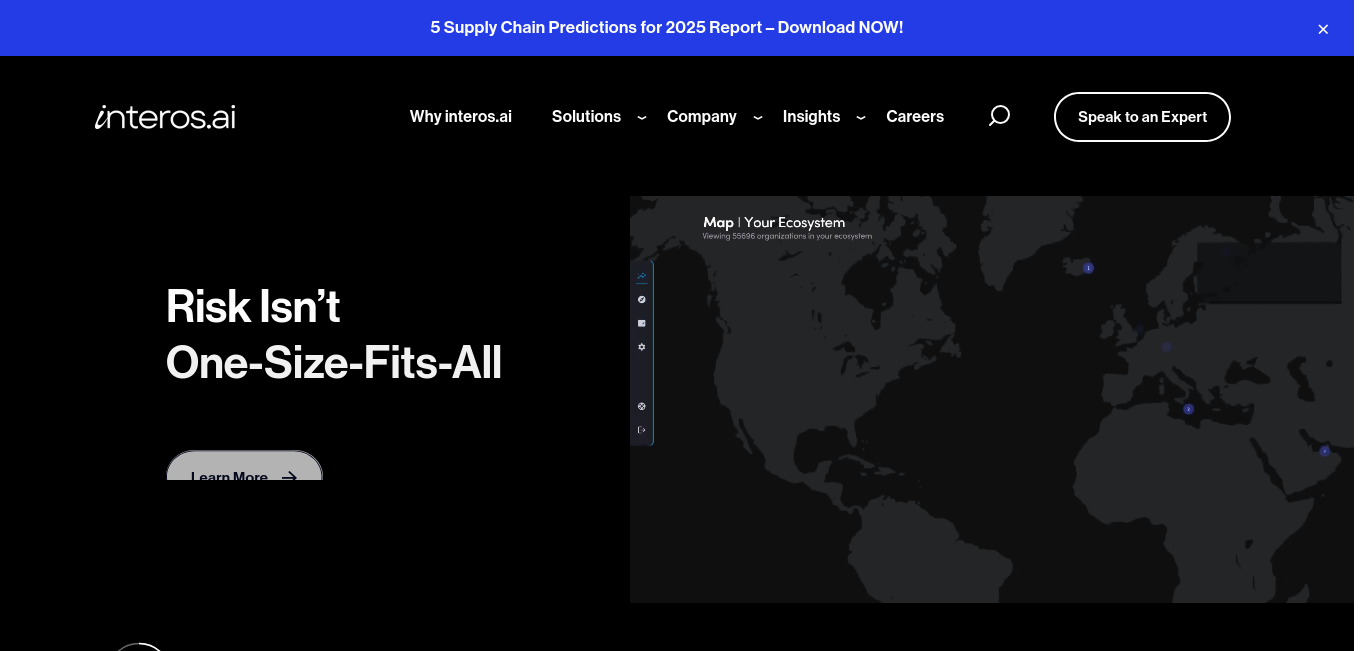
Task: Click the square panel icon in map sidebar
Action: tap(642, 323)
